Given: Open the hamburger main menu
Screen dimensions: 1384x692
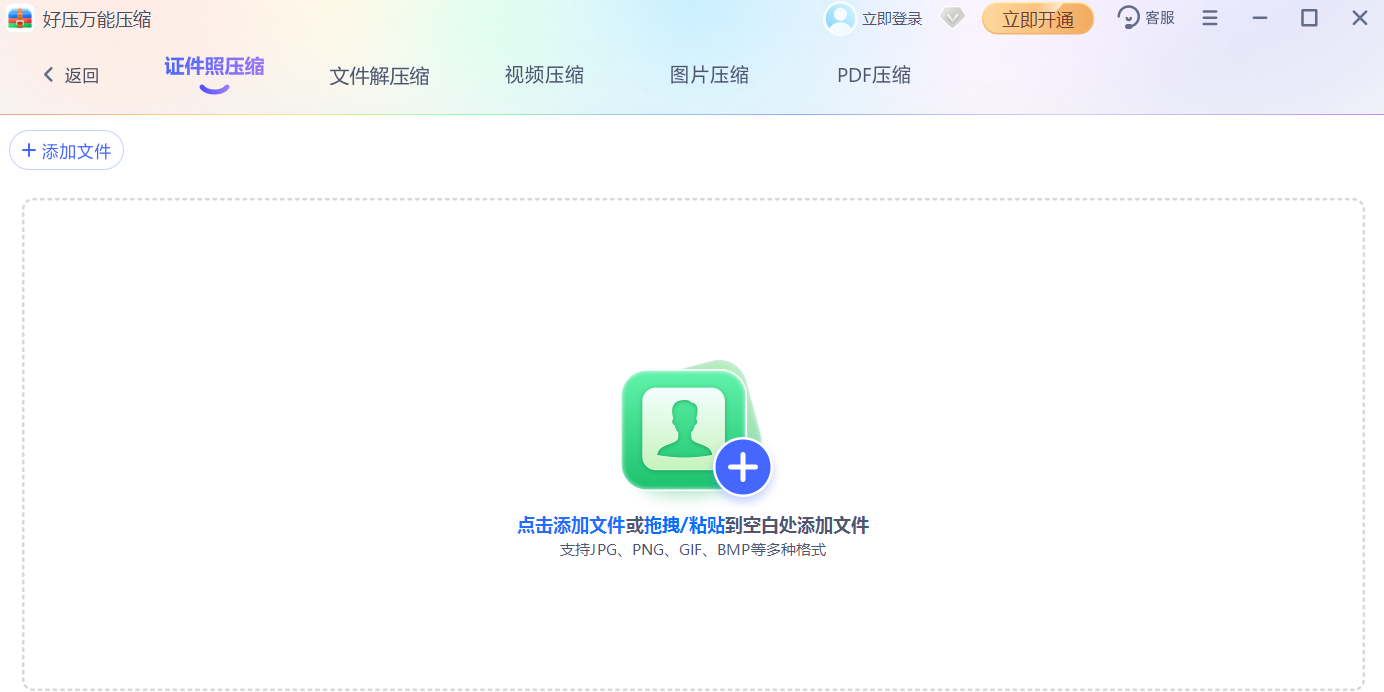Looking at the screenshot, I should click(1210, 18).
